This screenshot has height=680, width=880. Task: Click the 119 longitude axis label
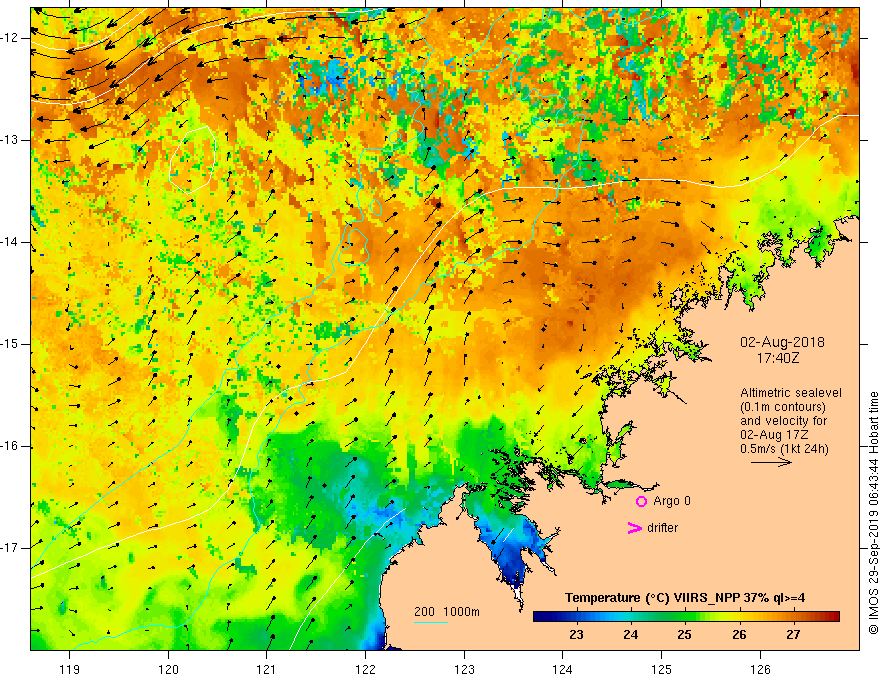pos(70,669)
